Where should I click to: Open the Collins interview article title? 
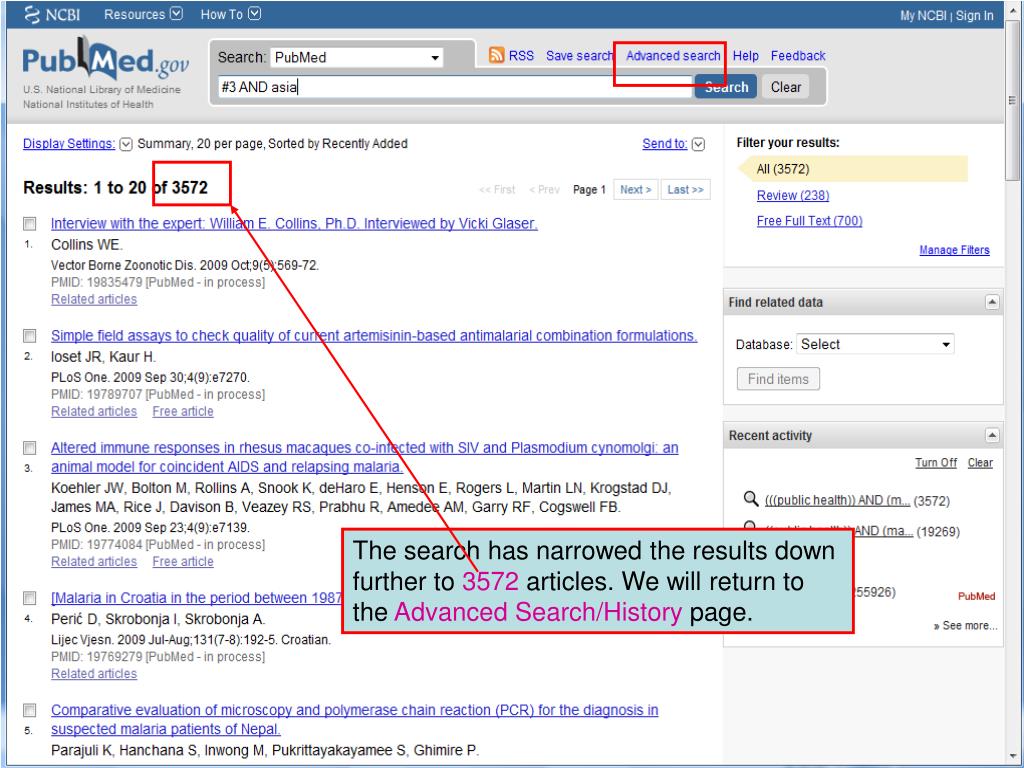pyautogui.click(x=294, y=224)
